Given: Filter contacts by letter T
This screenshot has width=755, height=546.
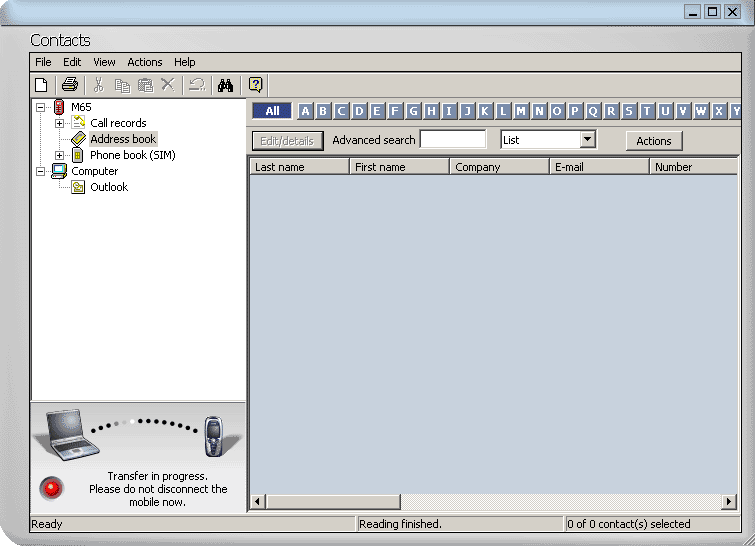Looking at the screenshot, I should pyautogui.click(x=647, y=111).
